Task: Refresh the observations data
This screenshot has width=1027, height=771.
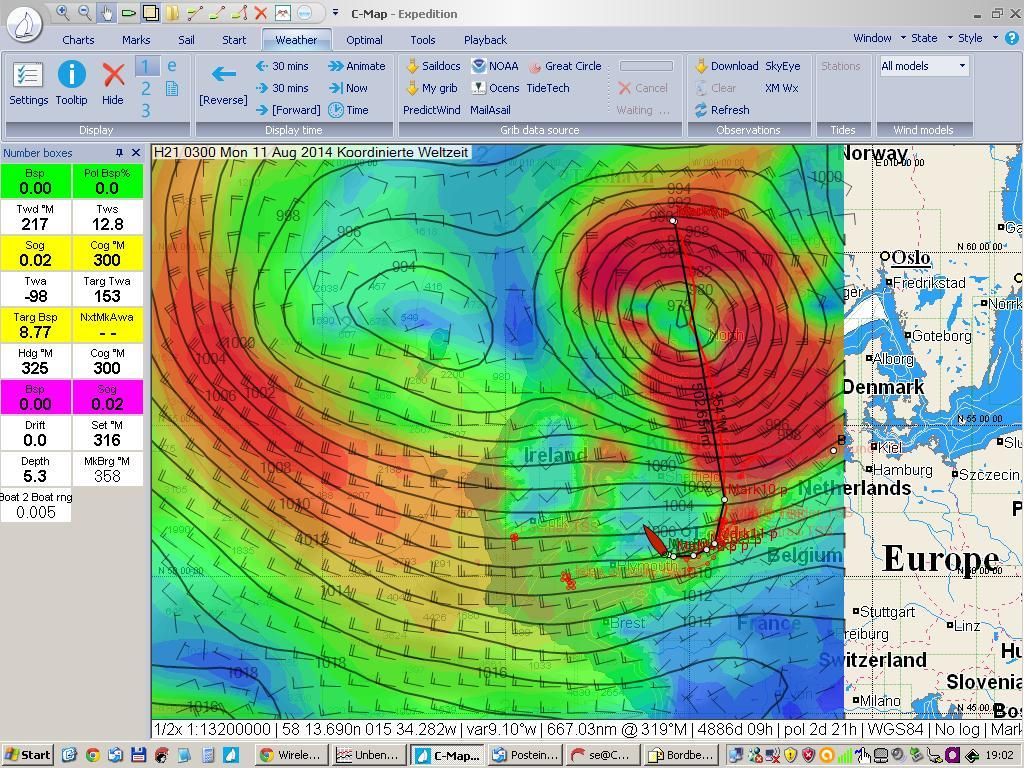Action: tap(722, 110)
